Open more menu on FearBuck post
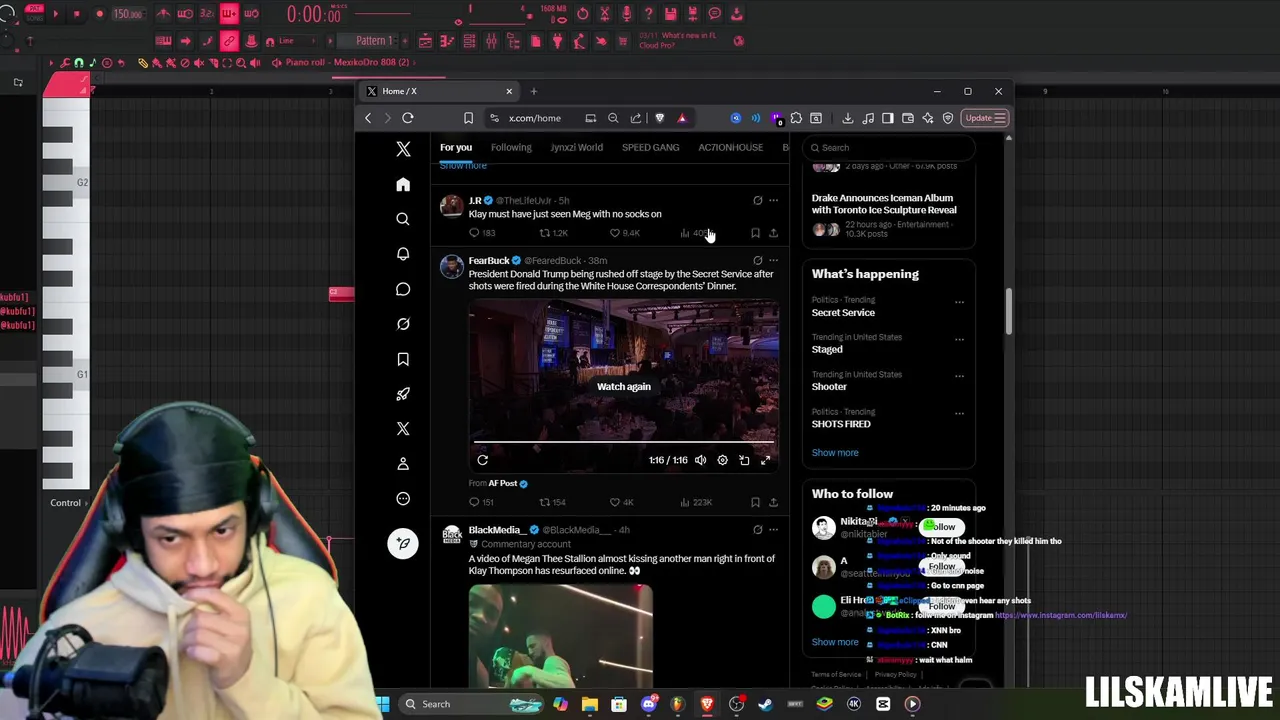The width and height of the screenshot is (1280, 720). pos(773,260)
